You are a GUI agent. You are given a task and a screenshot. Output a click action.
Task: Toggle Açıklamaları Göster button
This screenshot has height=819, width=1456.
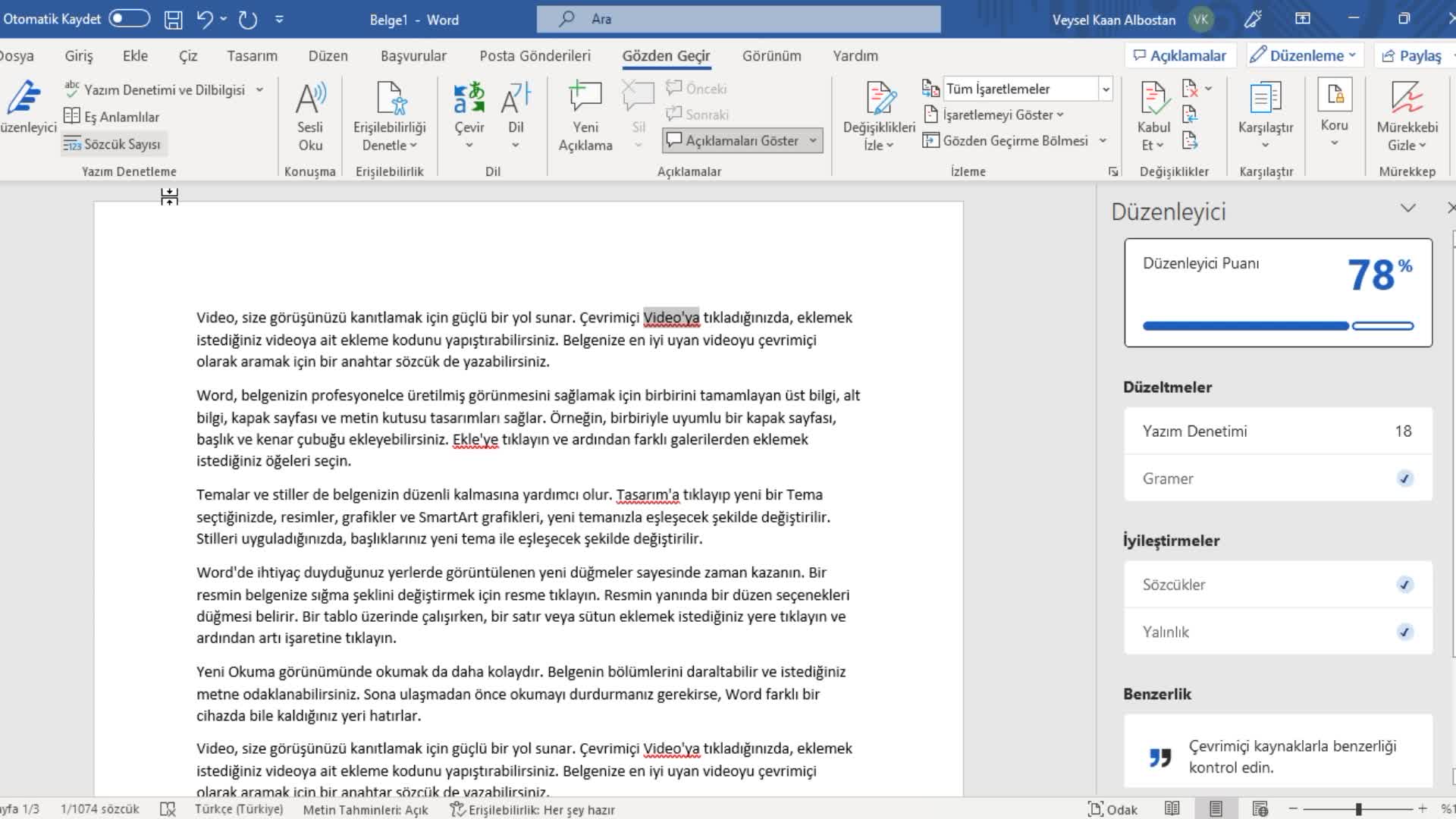[733, 140]
